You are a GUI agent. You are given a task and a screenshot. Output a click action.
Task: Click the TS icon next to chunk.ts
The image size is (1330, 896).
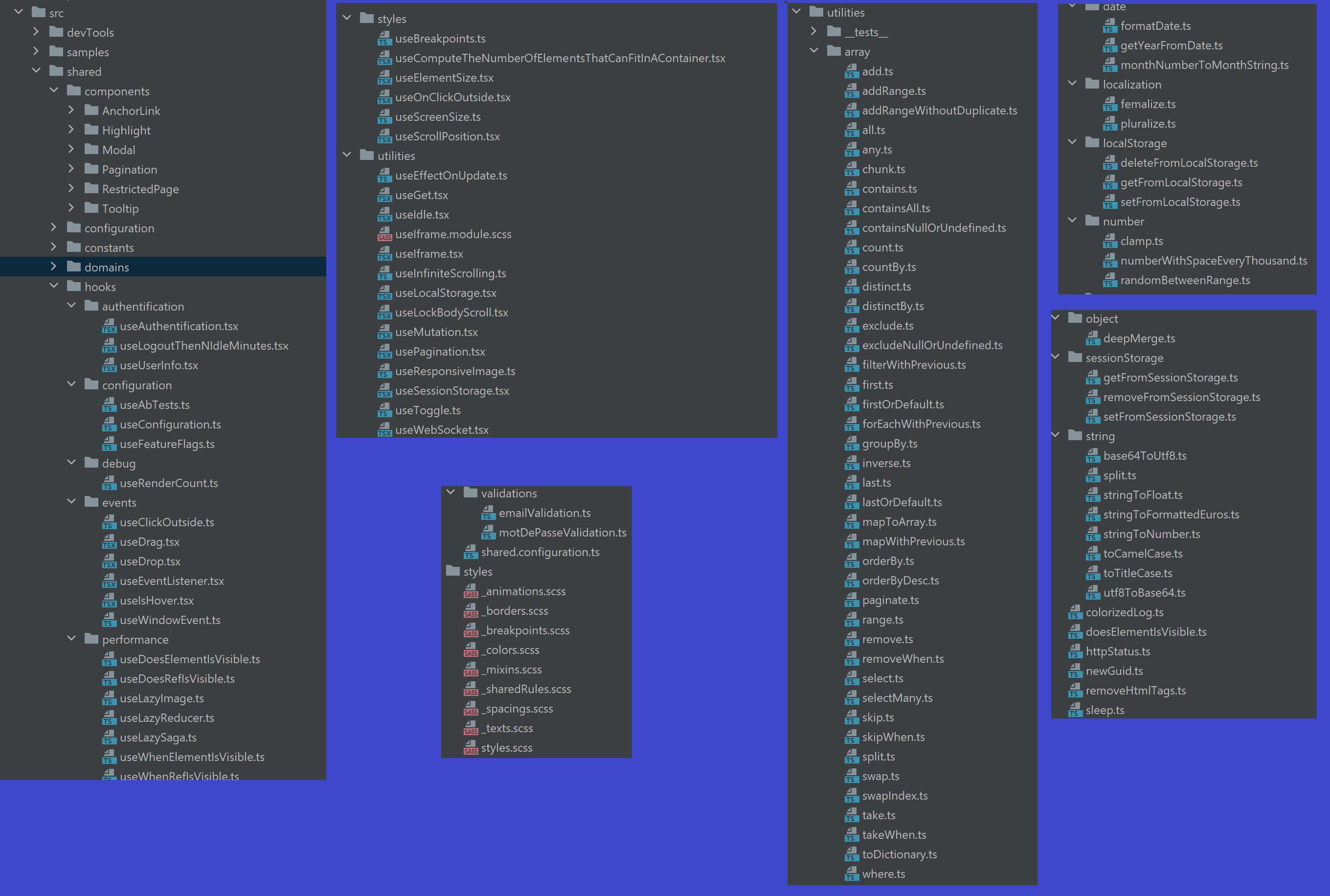pos(851,170)
